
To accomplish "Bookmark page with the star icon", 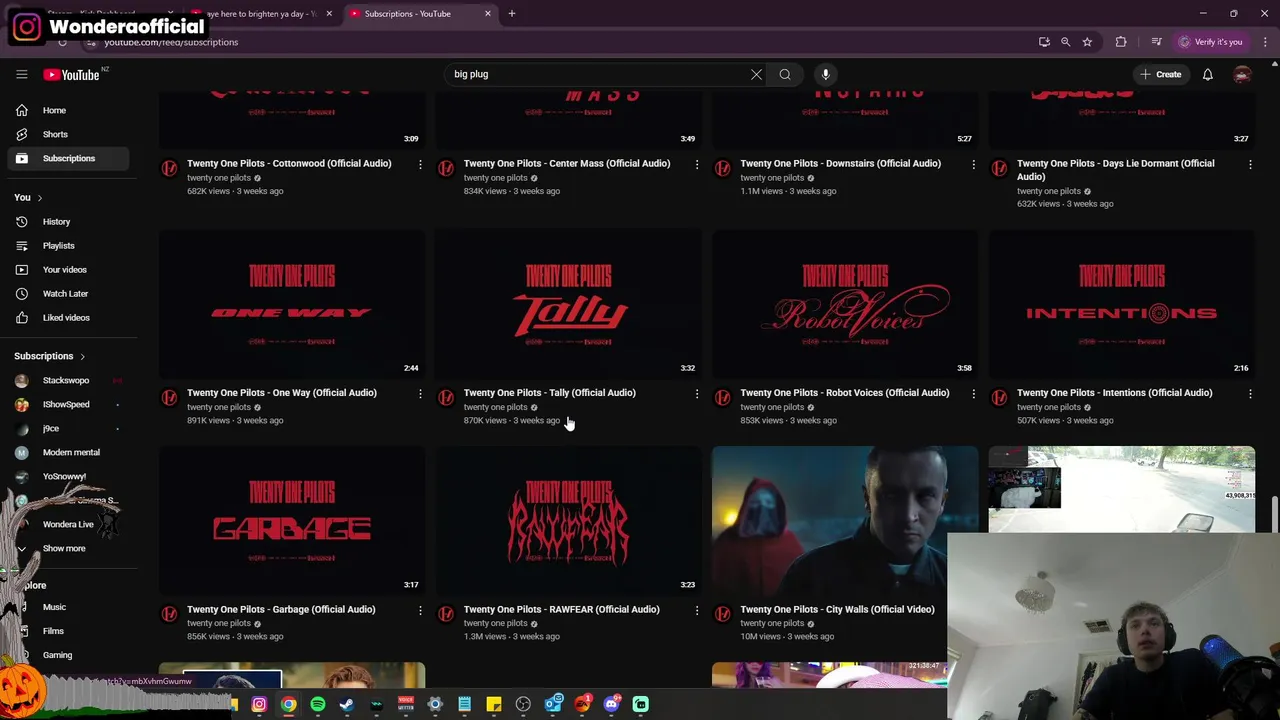I will tap(1087, 42).
